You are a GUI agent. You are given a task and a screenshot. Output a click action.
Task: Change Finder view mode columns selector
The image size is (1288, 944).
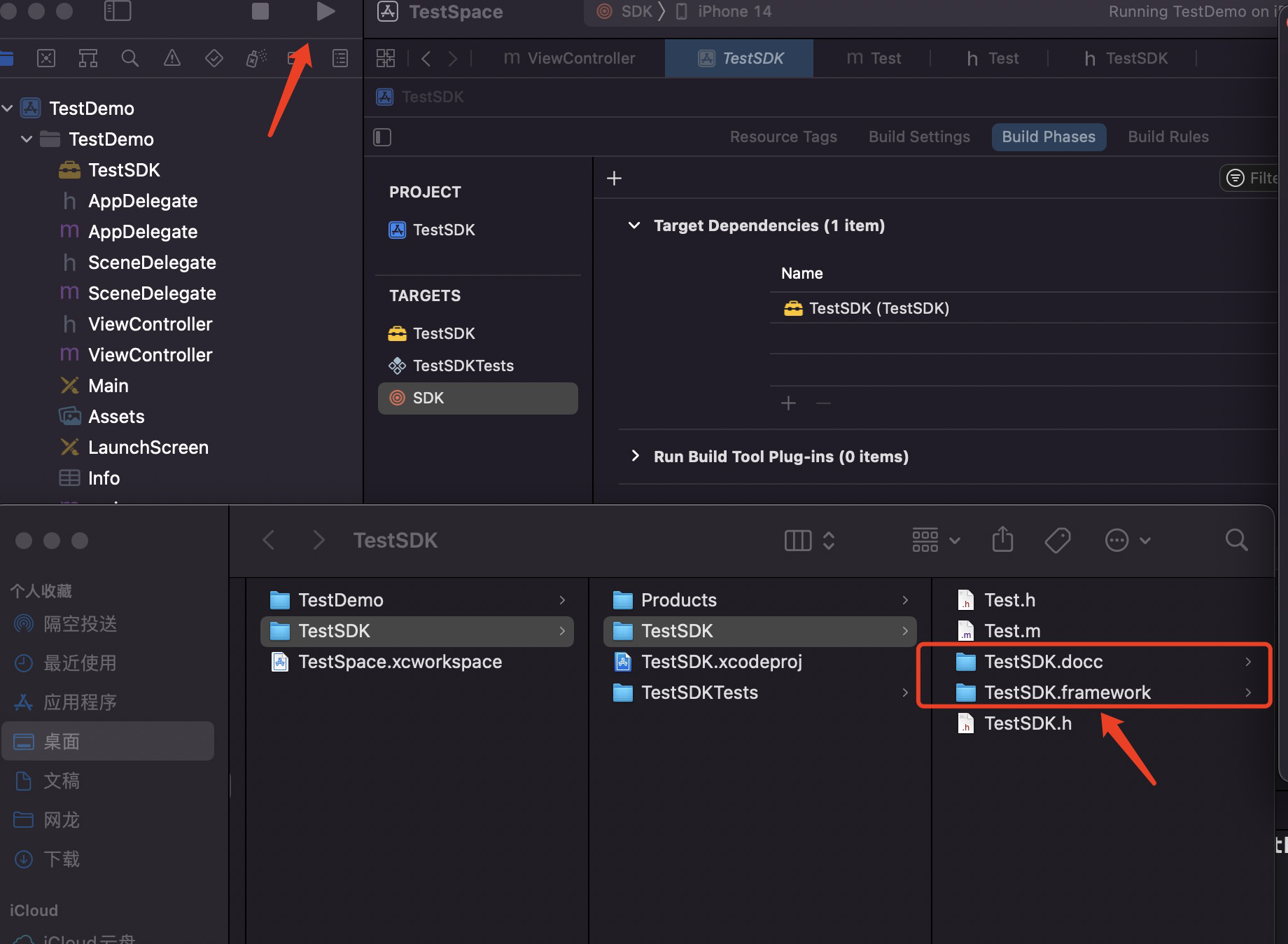[810, 540]
